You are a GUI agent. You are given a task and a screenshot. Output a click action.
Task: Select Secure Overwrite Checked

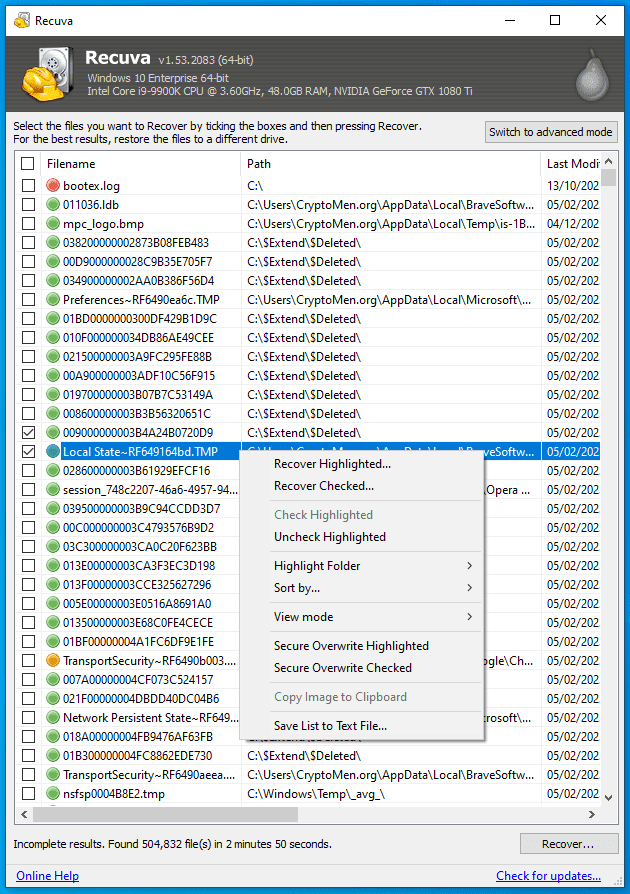click(x=375, y=668)
